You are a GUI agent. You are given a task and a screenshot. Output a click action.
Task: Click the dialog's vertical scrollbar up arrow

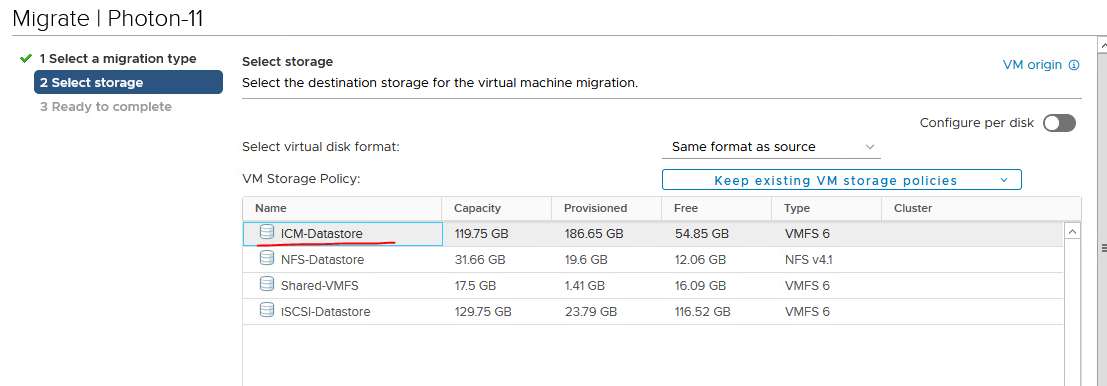(1103, 44)
